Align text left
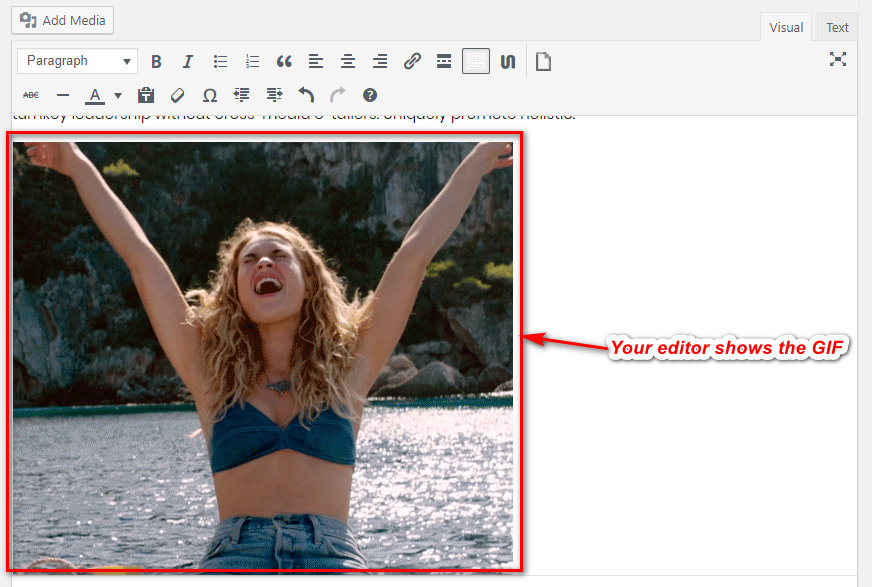The image size is (872, 587). [316, 61]
